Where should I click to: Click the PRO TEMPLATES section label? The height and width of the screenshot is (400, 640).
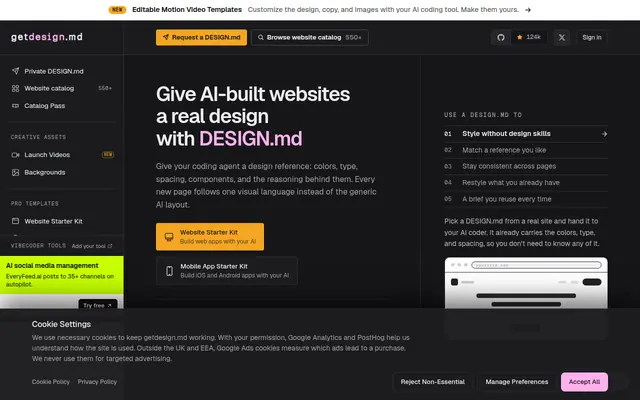35,204
